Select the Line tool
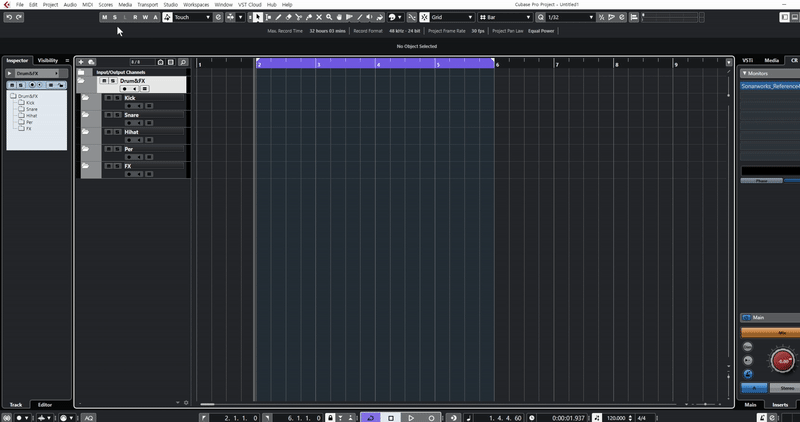This screenshot has height=422, width=800. point(360,17)
